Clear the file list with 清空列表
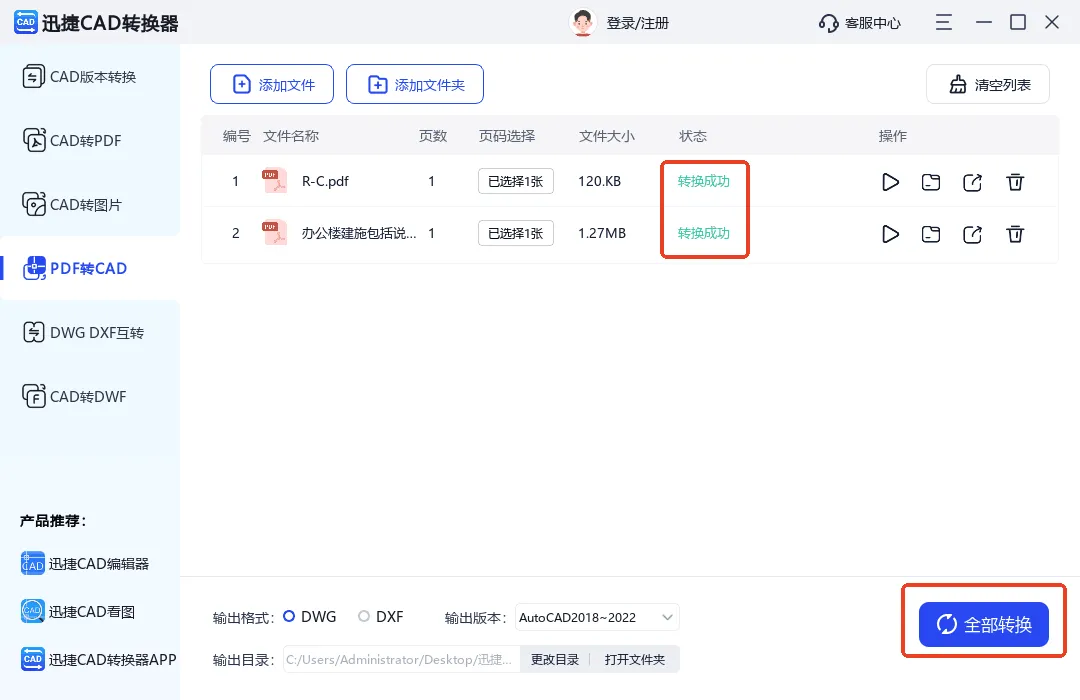The image size is (1080, 700). 988,84
